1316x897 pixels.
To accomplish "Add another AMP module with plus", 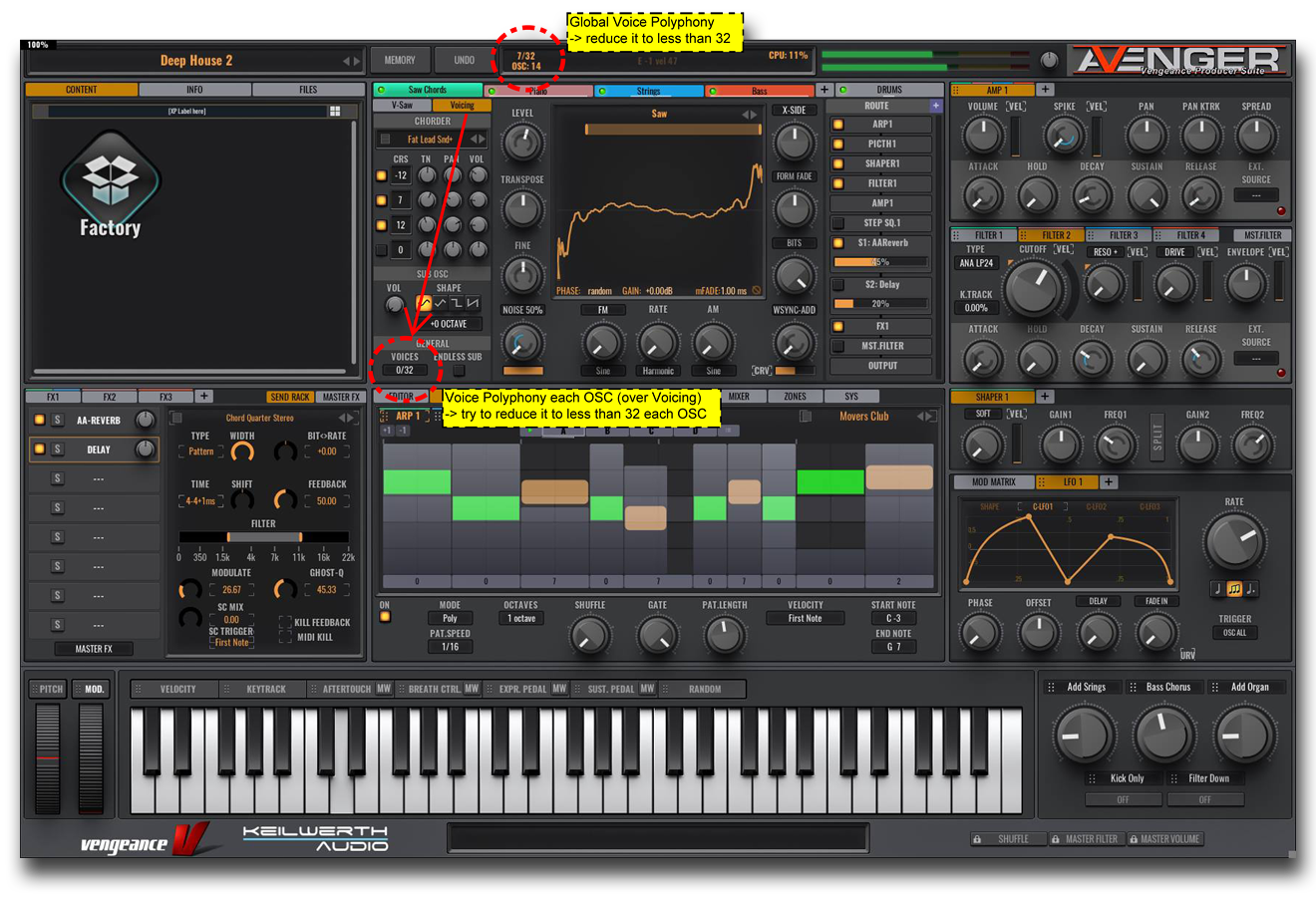I will [1045, 90].
